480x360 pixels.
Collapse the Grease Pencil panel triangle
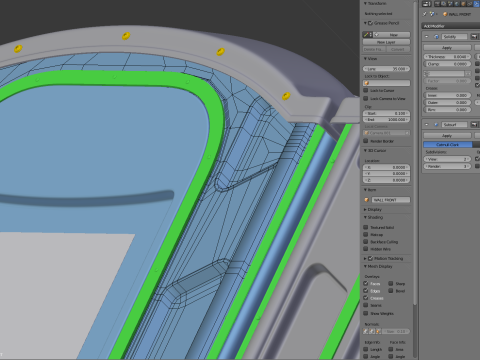pyautogui.click(x=365, y=23)
